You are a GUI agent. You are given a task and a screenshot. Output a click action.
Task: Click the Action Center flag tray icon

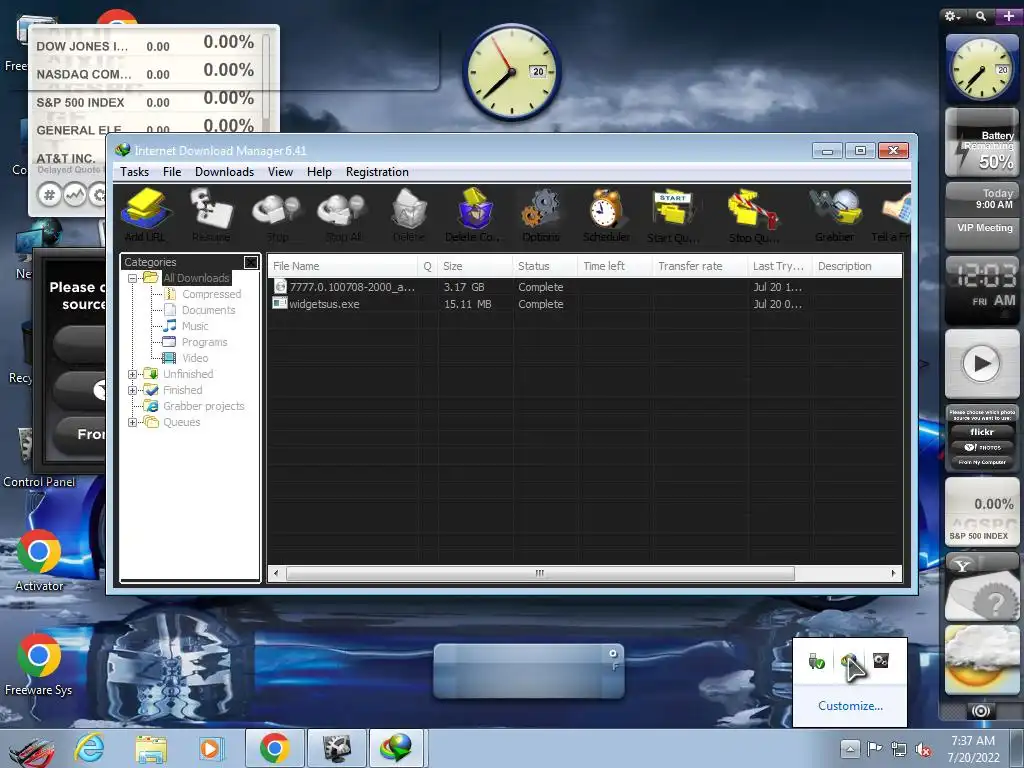pyautogui.click(x=874, y=749)
